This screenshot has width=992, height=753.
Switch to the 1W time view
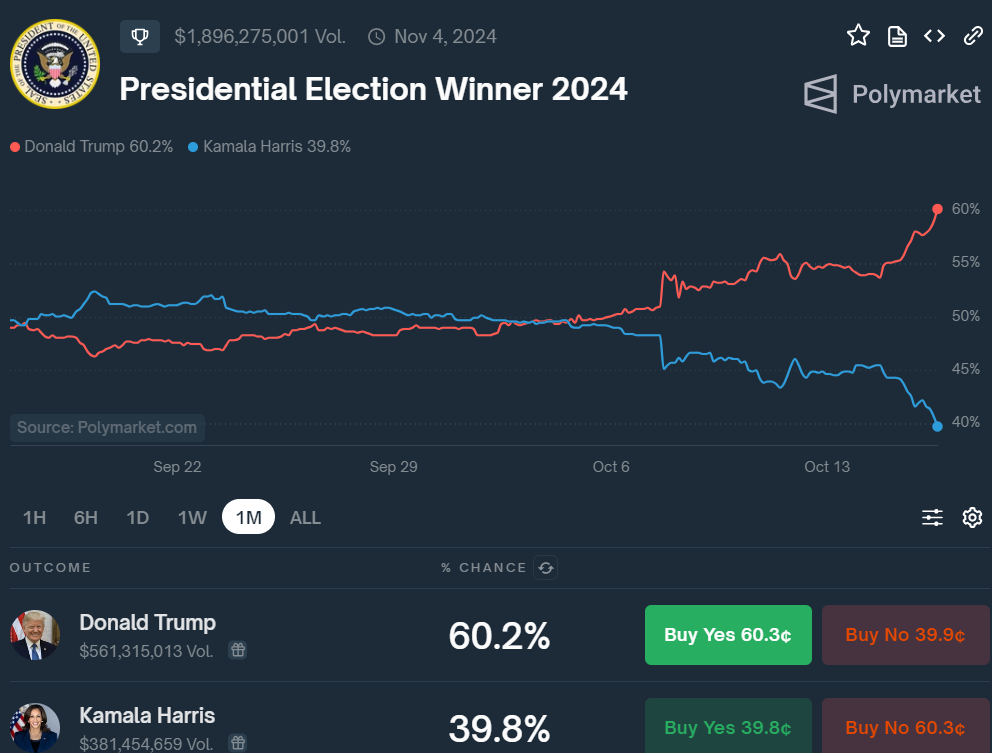coord(191,517)
